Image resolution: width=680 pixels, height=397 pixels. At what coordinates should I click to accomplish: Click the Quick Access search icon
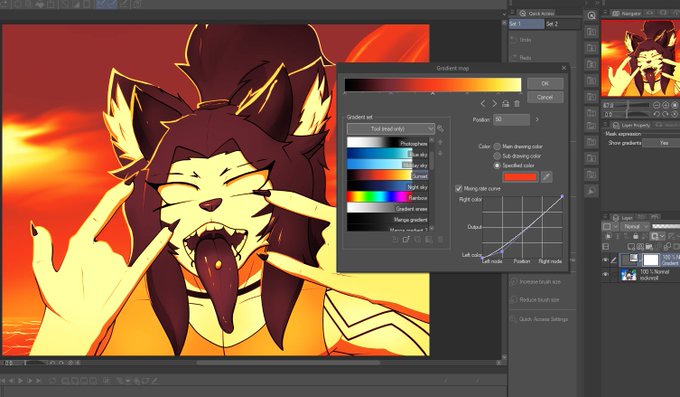(x=523, y=13)
